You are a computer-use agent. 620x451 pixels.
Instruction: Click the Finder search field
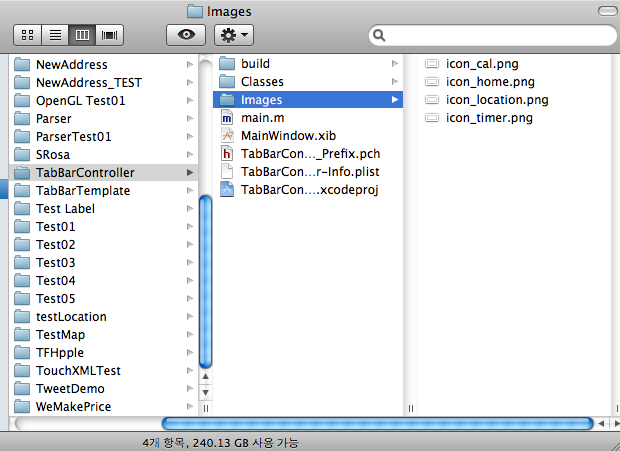pos(493,35)
